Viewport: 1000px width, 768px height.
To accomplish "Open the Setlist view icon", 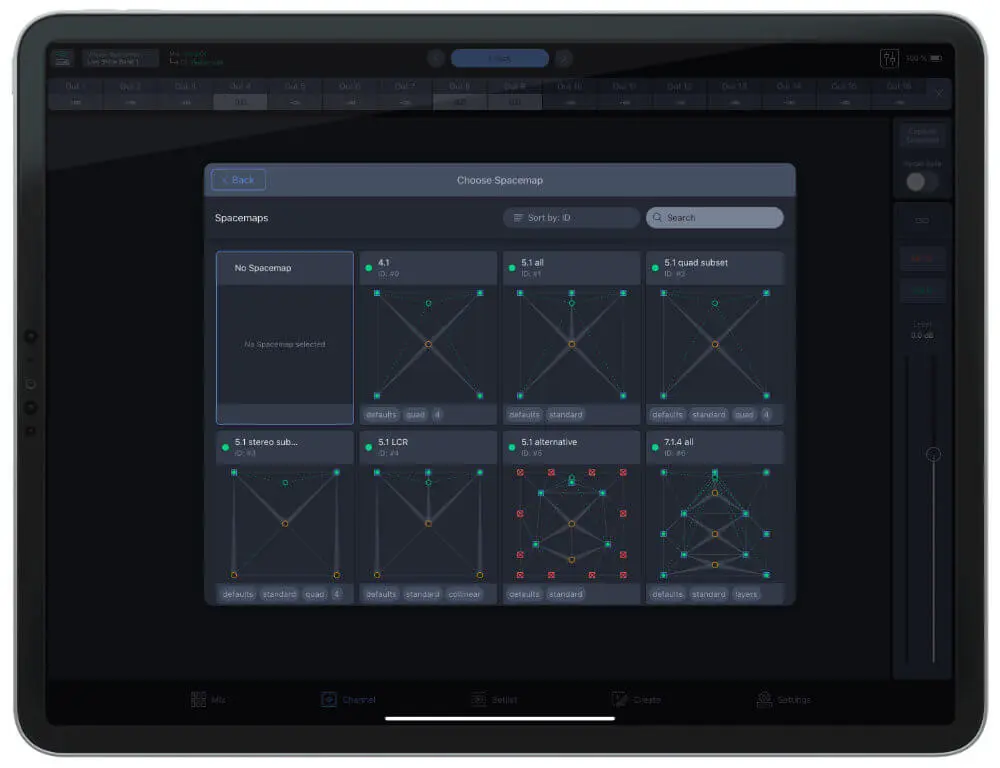I will tap(479, 699).
